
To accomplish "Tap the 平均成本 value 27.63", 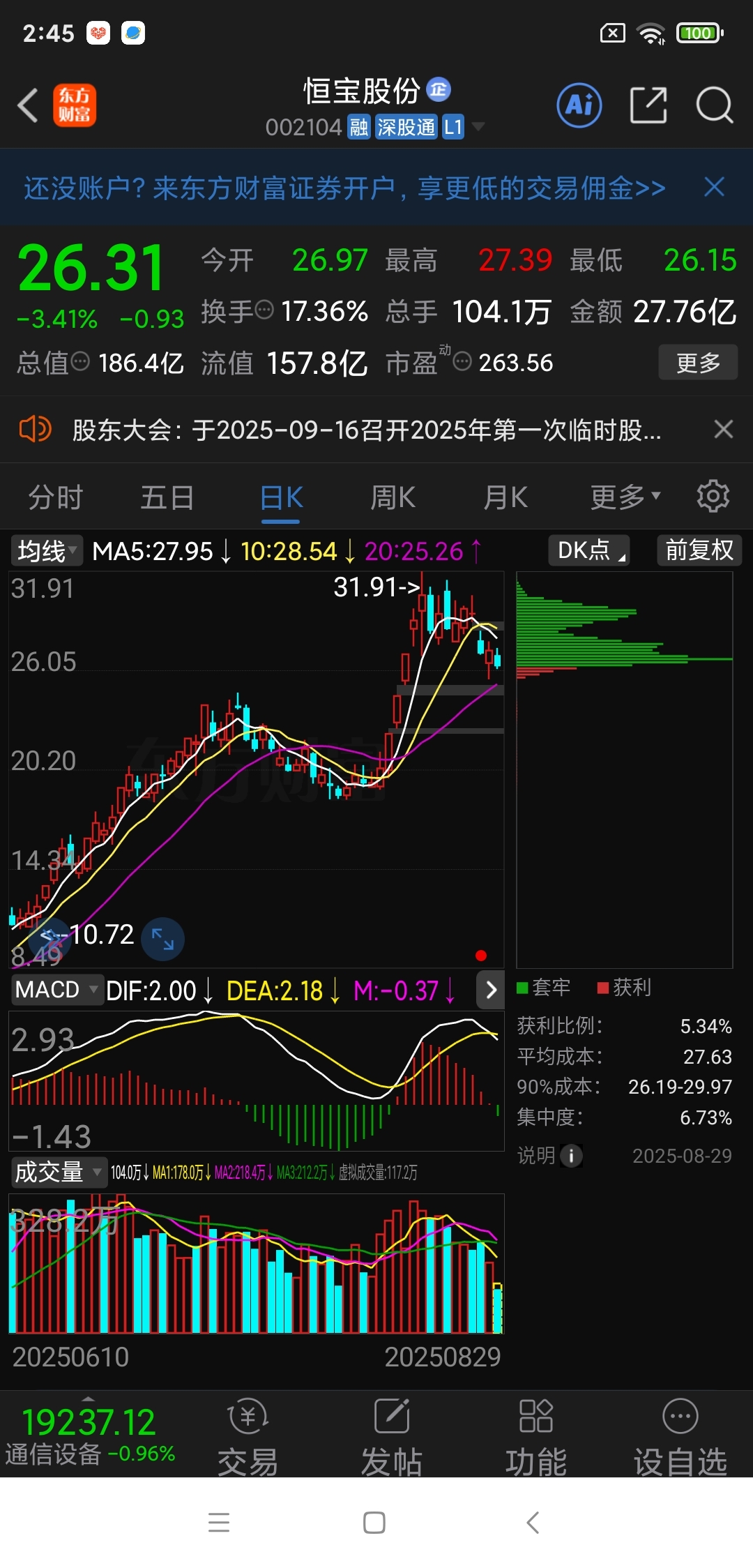I will point(707,1057).
